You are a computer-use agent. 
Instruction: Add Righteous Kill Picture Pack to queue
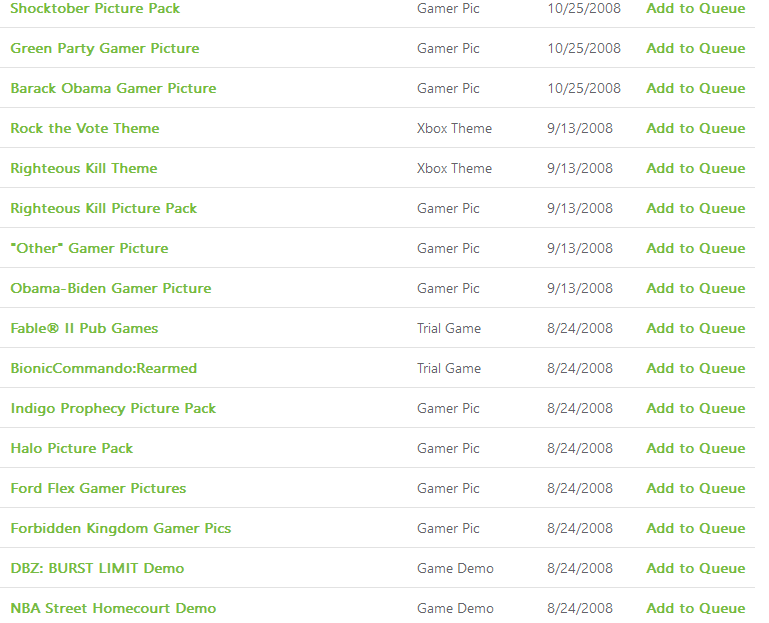click(x=695, y=208)
